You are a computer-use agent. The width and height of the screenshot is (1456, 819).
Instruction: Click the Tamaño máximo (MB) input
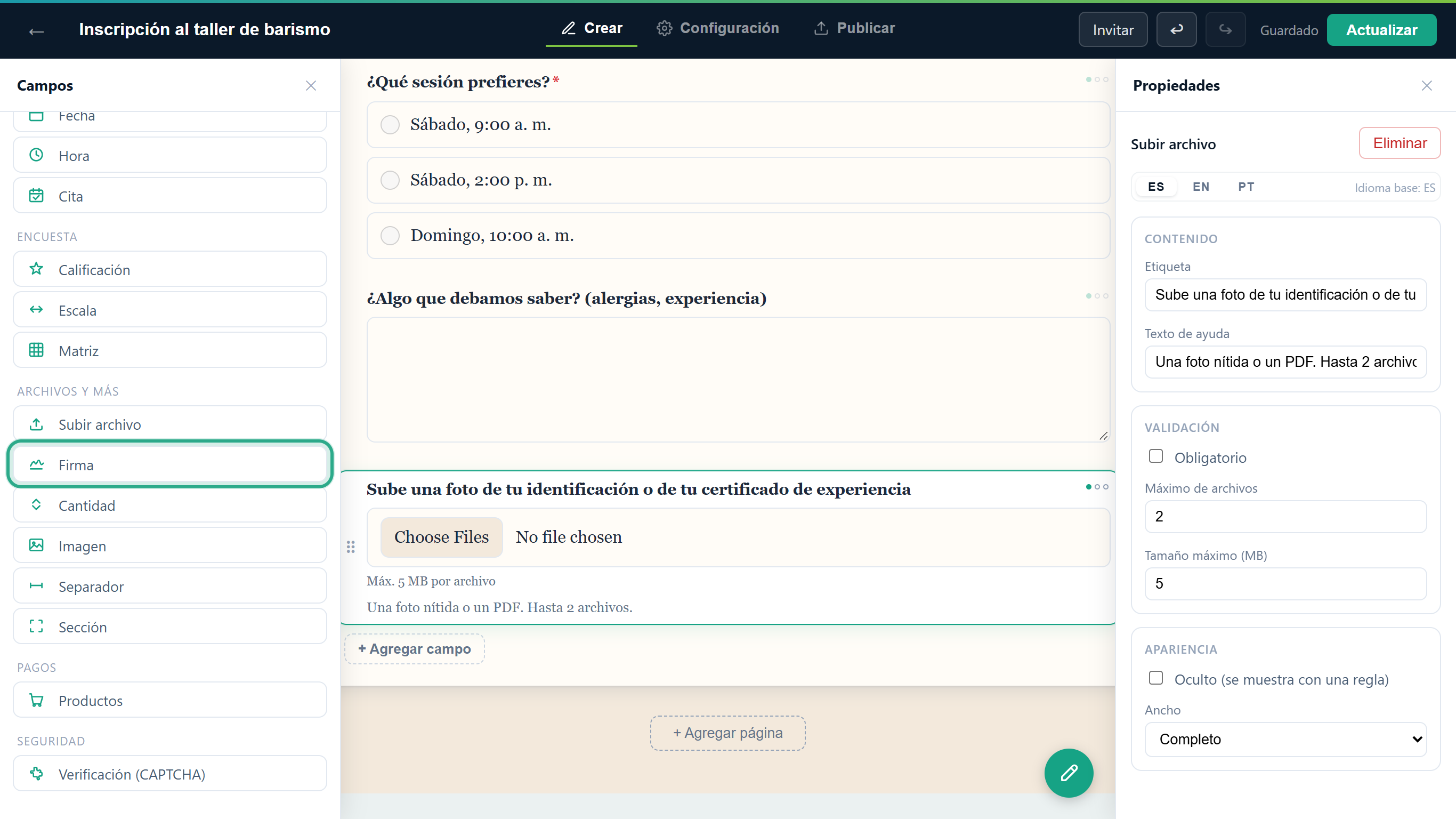pyautogui.click(x=1285, y=584)
